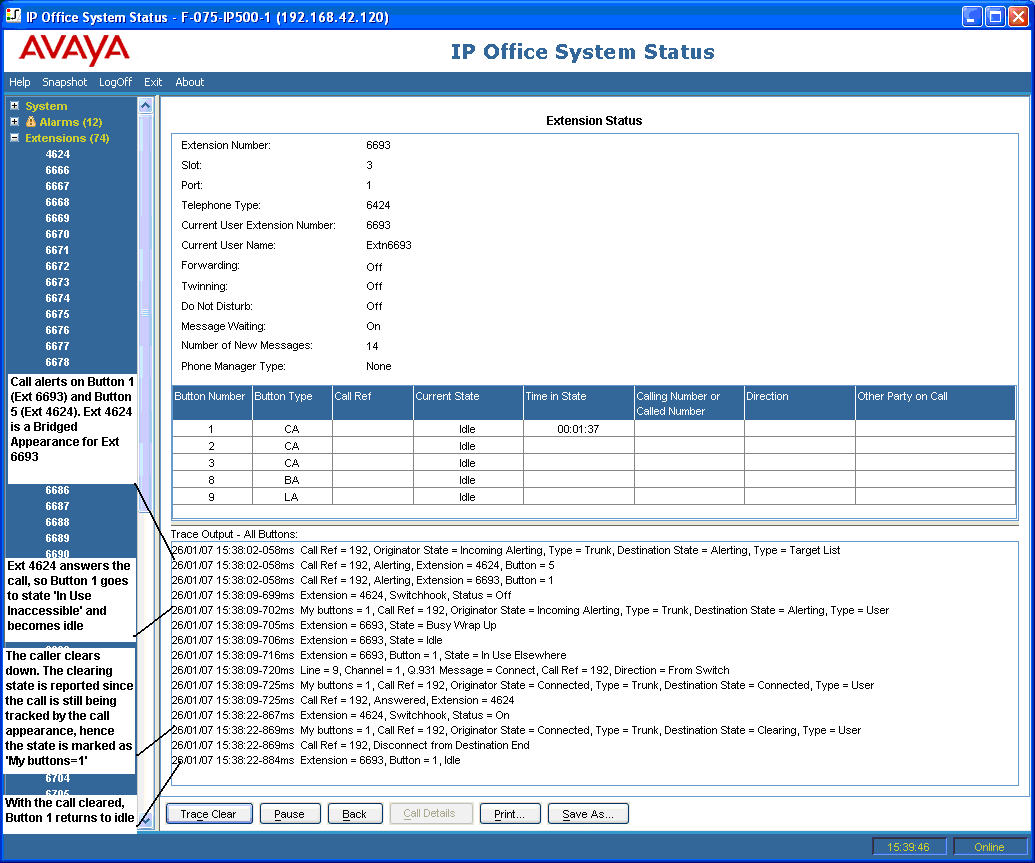Select extension 6677 in the tree
The width and height of the screenshot is (1035, 863).
(x=57, y=346)
